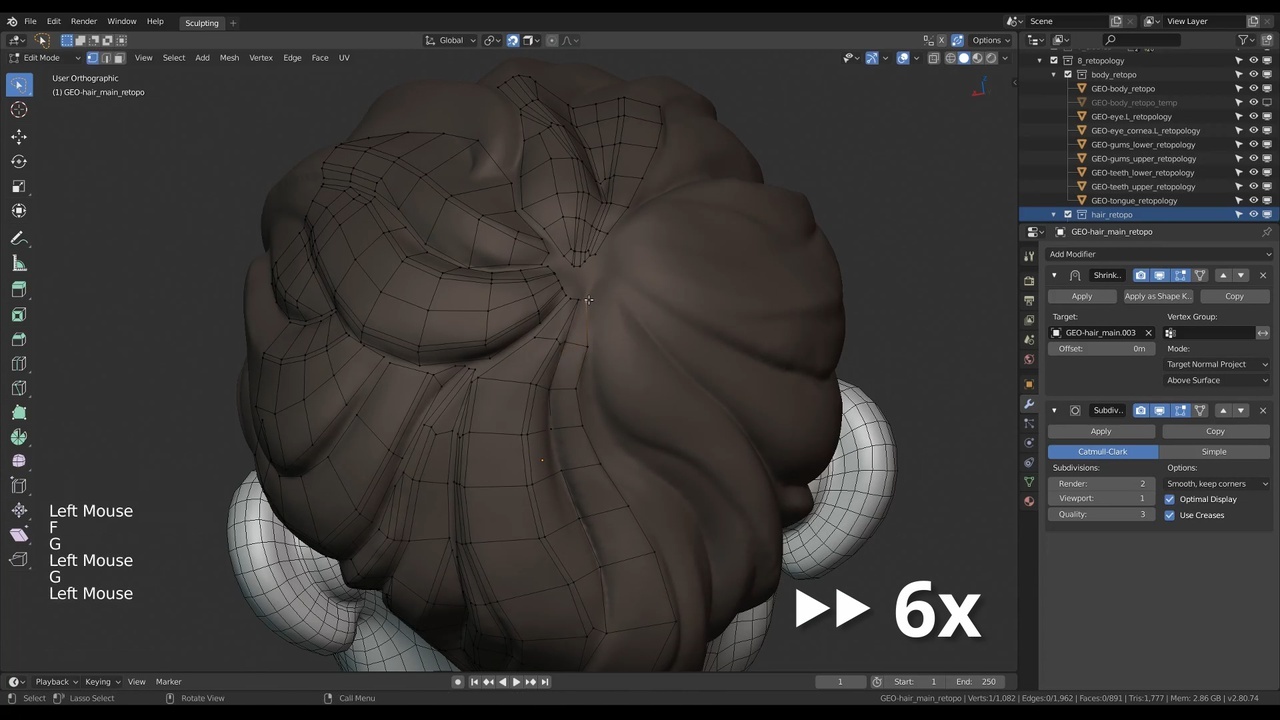The height and width of the screenshot is (720, 1280).
Task: Open the Edit Mode dropdown
Action: click(45, 58)
